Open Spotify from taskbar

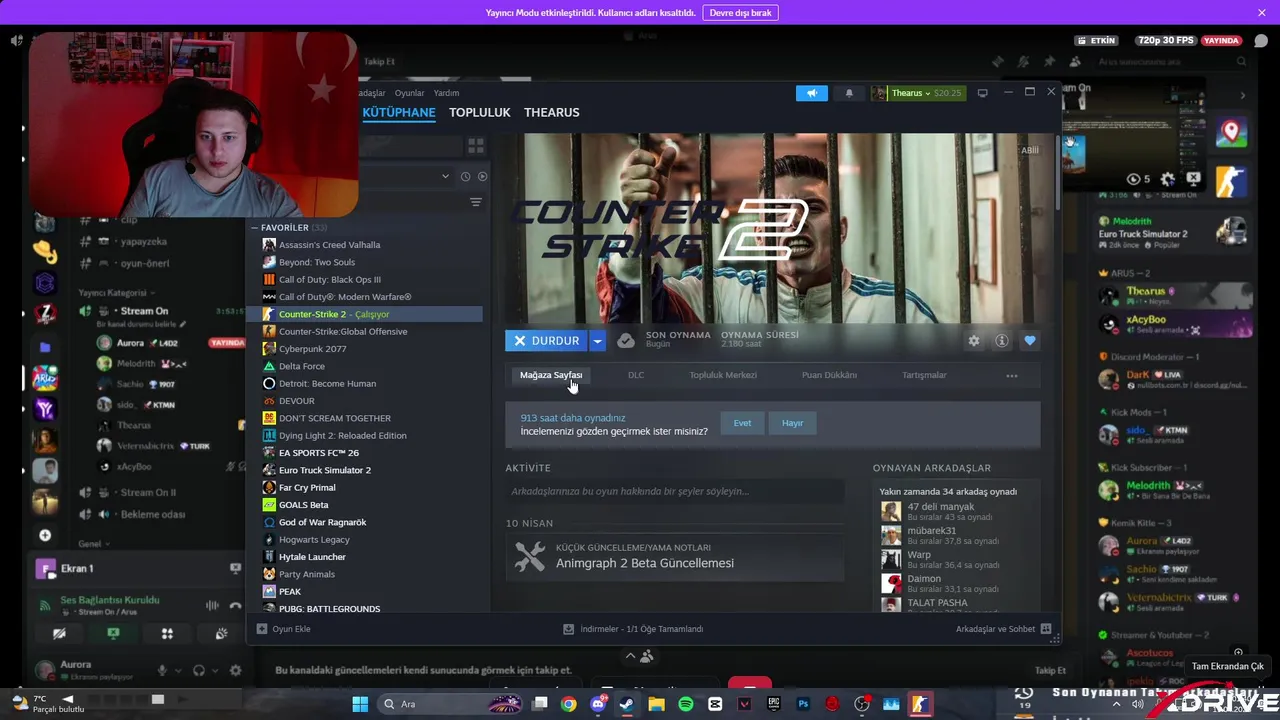[686, 704]
